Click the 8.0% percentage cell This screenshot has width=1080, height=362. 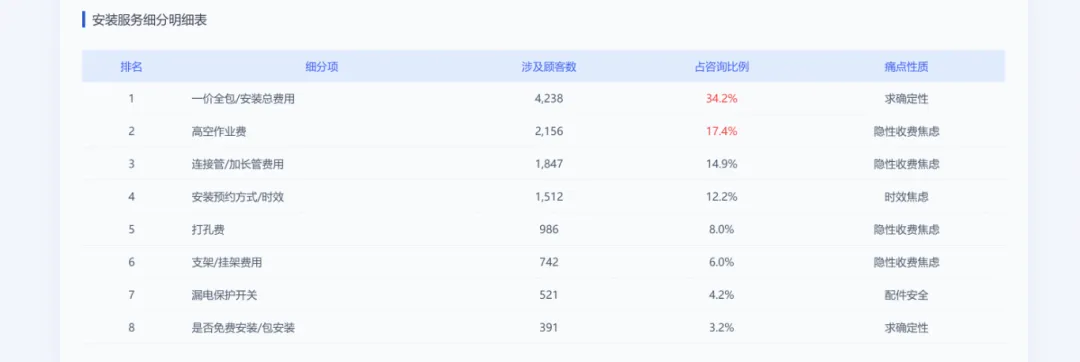(x=722, y=229)
